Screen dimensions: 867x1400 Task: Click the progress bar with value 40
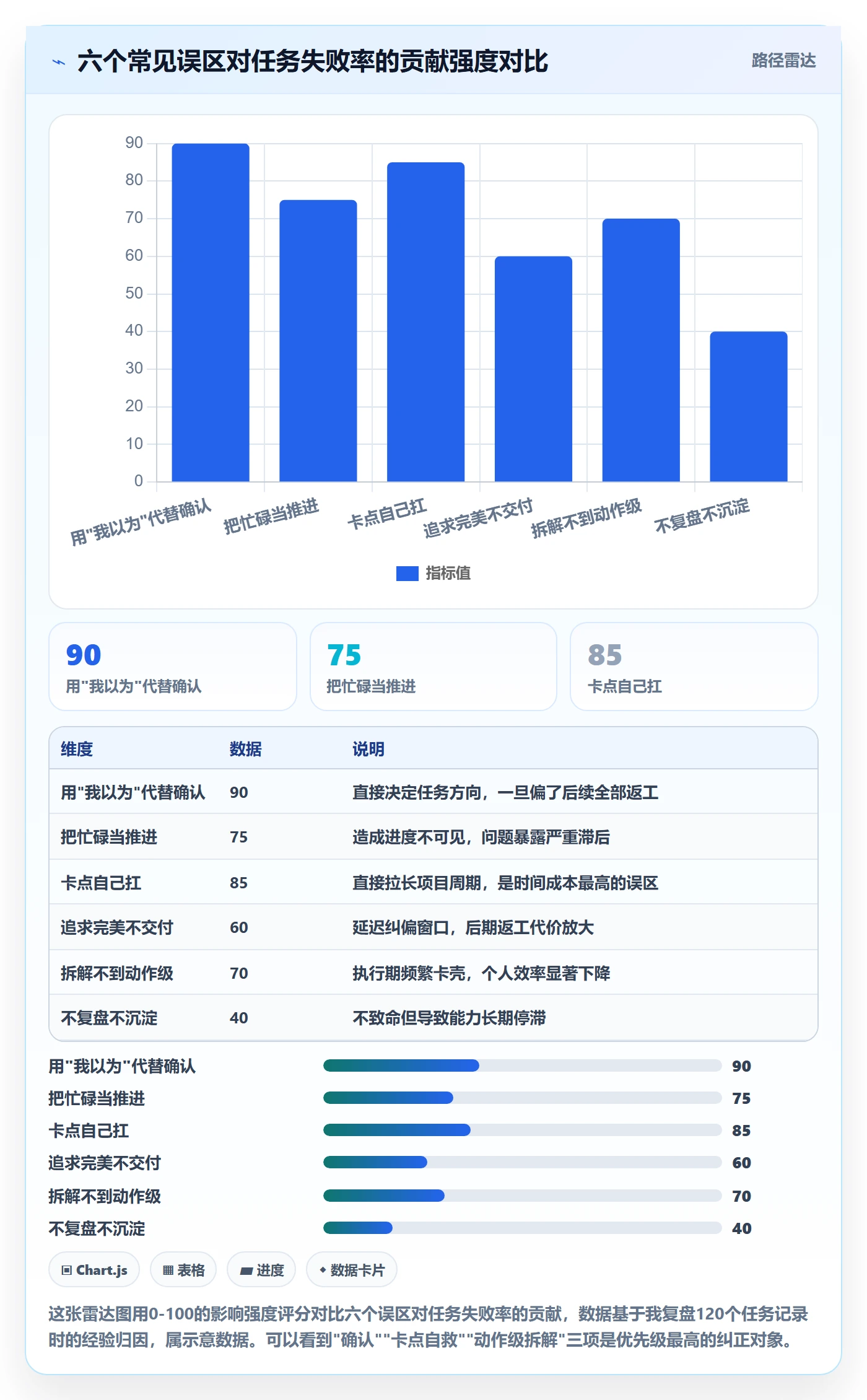(523, 1228)
